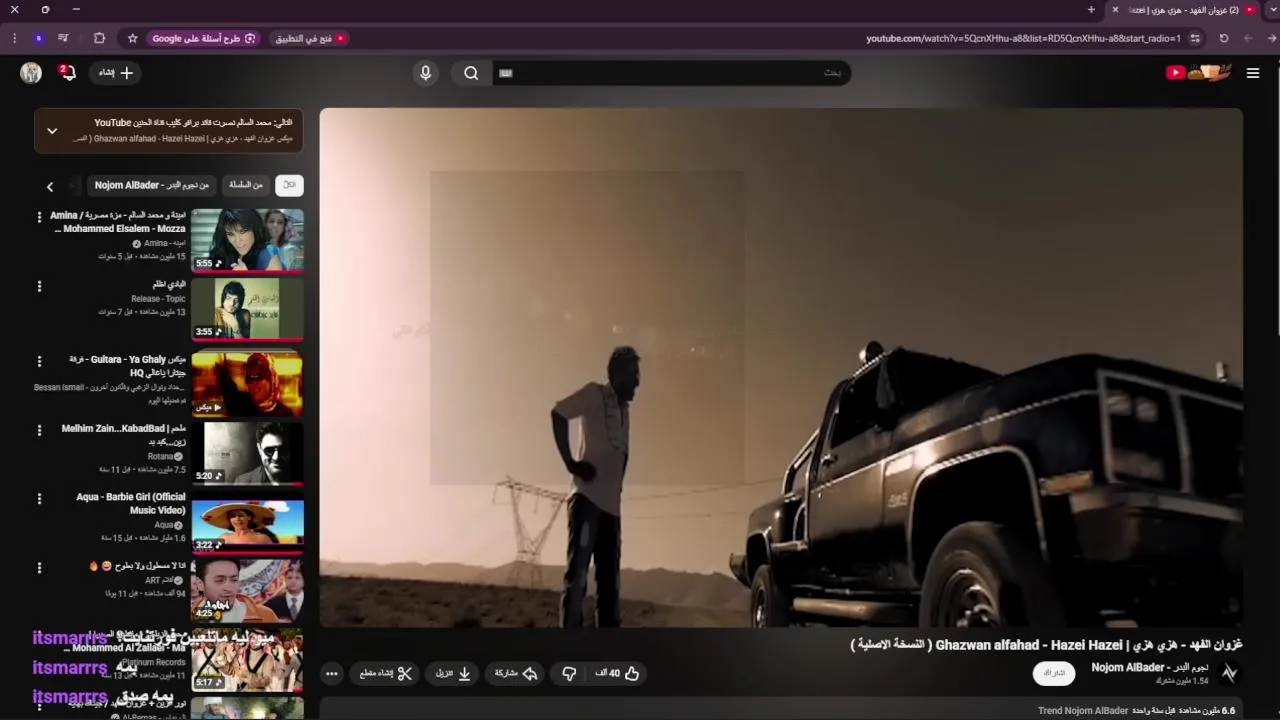
Task: Open the media control icon in toolbar
Action: 63,38
